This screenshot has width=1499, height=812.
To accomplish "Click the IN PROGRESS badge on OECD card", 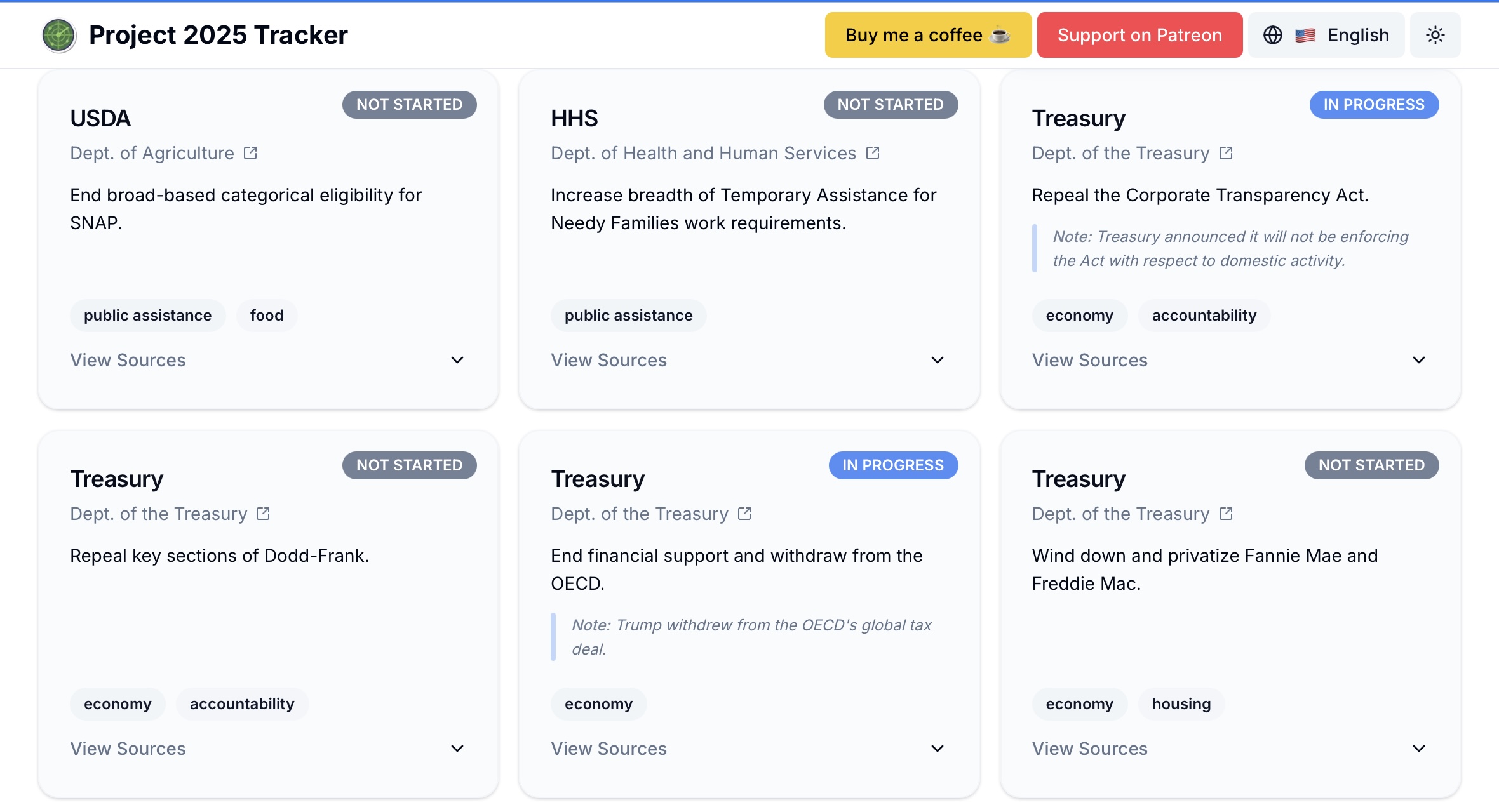I will [x=892, y=465].
